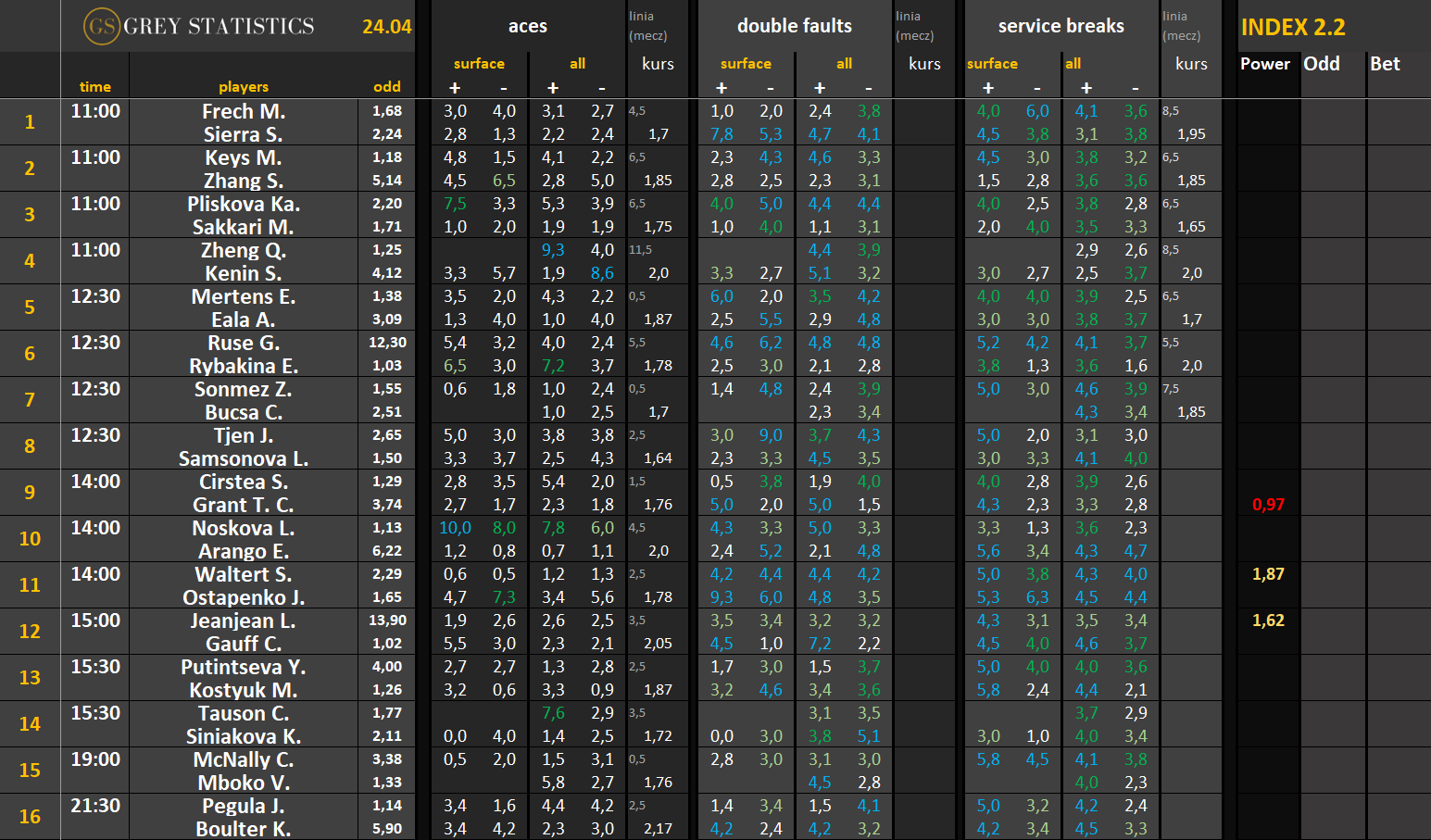
Task: Click the INDEX 2.2 title
Action: [1293, 27]
